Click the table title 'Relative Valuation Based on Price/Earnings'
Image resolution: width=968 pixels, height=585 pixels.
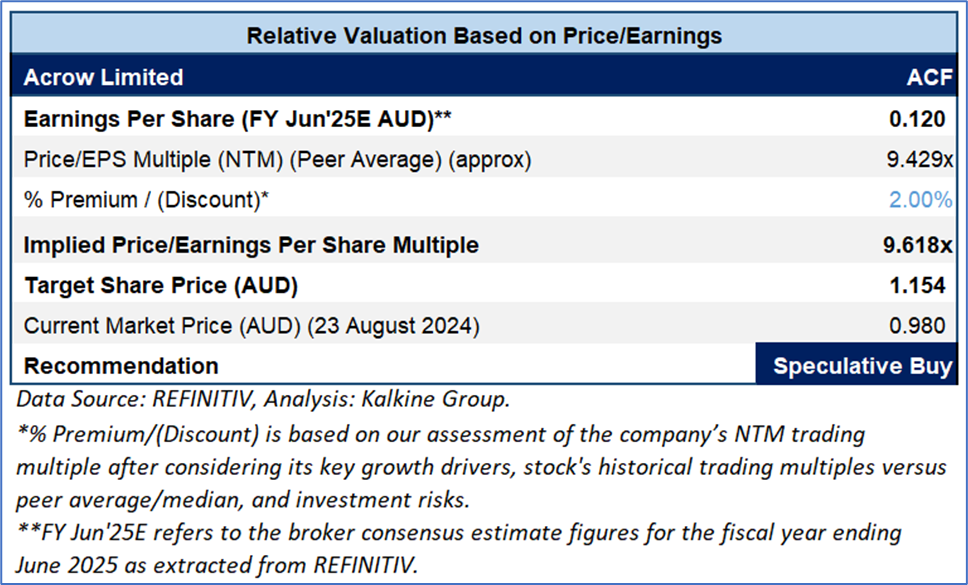coord(484,36)
